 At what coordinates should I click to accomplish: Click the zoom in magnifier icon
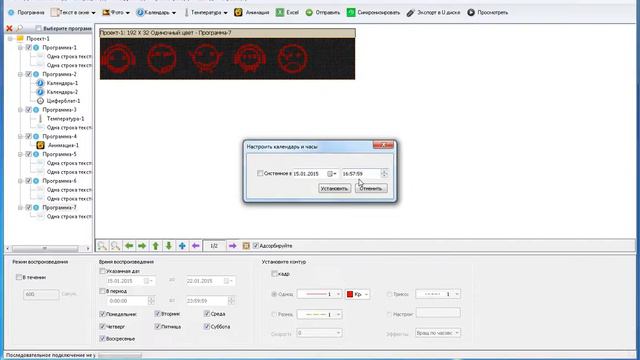click(x=102, y=246)
